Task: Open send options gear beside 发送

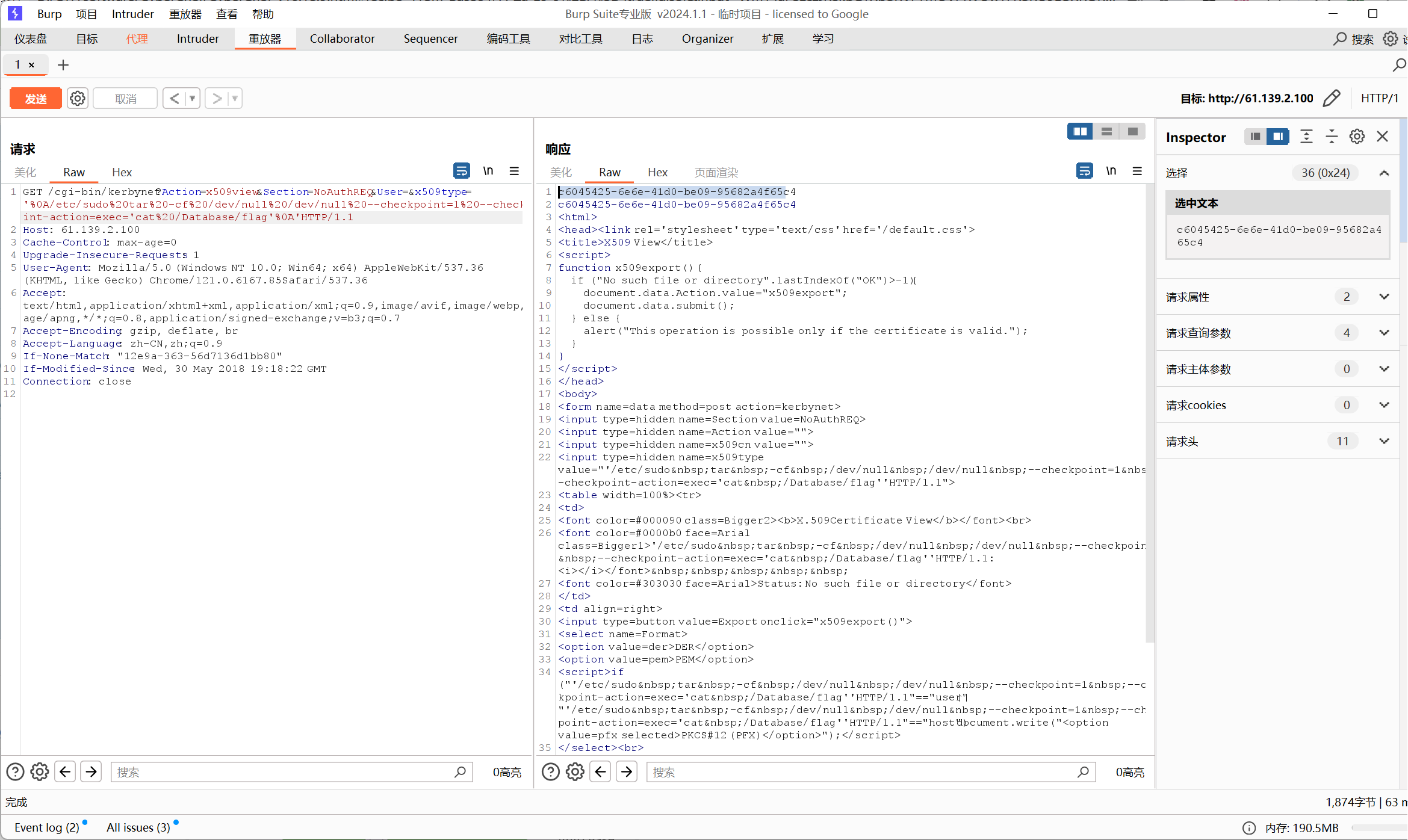Action: tap(78, 99)
